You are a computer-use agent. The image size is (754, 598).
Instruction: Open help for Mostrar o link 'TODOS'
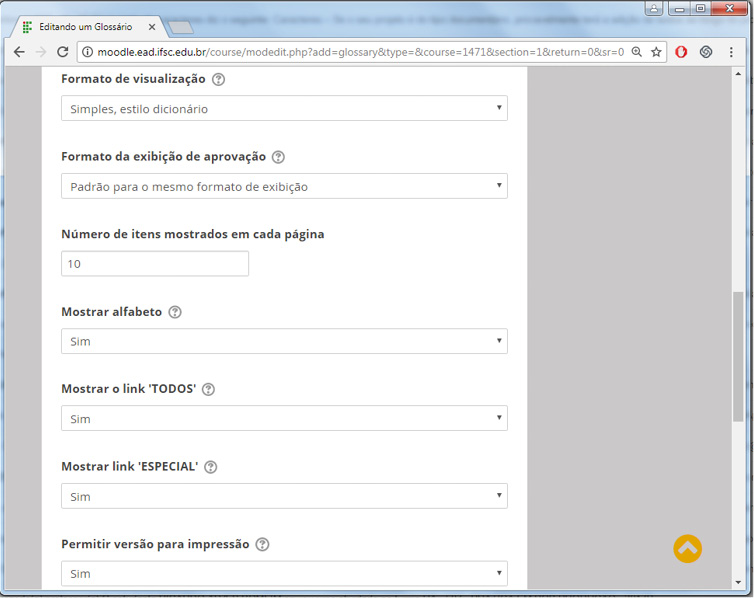coord(209,390)
